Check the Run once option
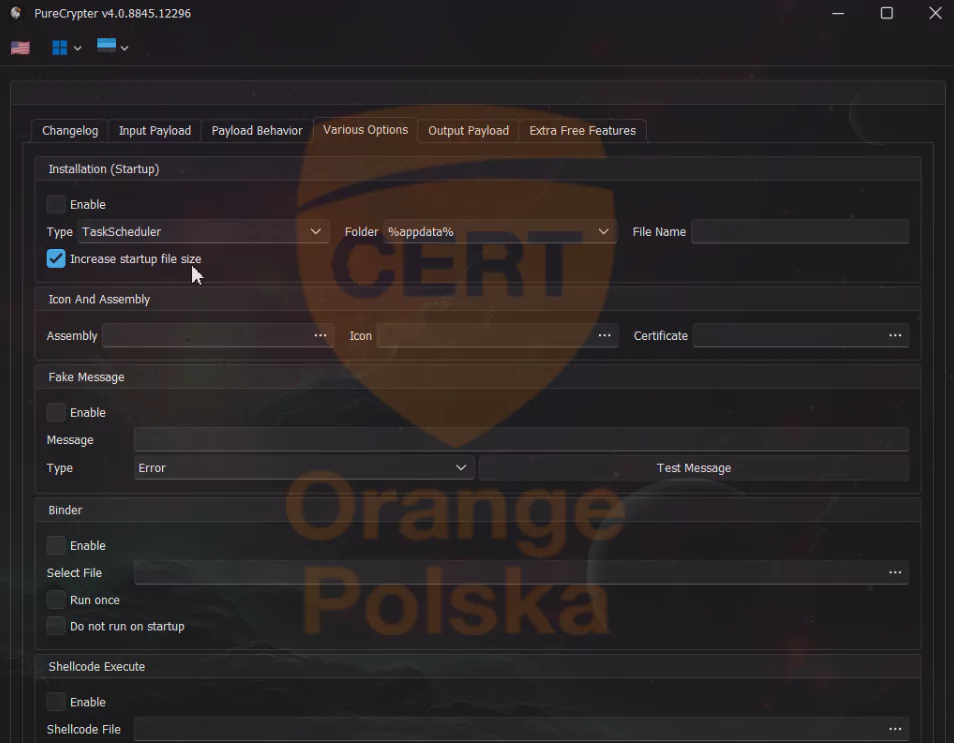Screen dimensions: 954x743 [x=56, y=600]
